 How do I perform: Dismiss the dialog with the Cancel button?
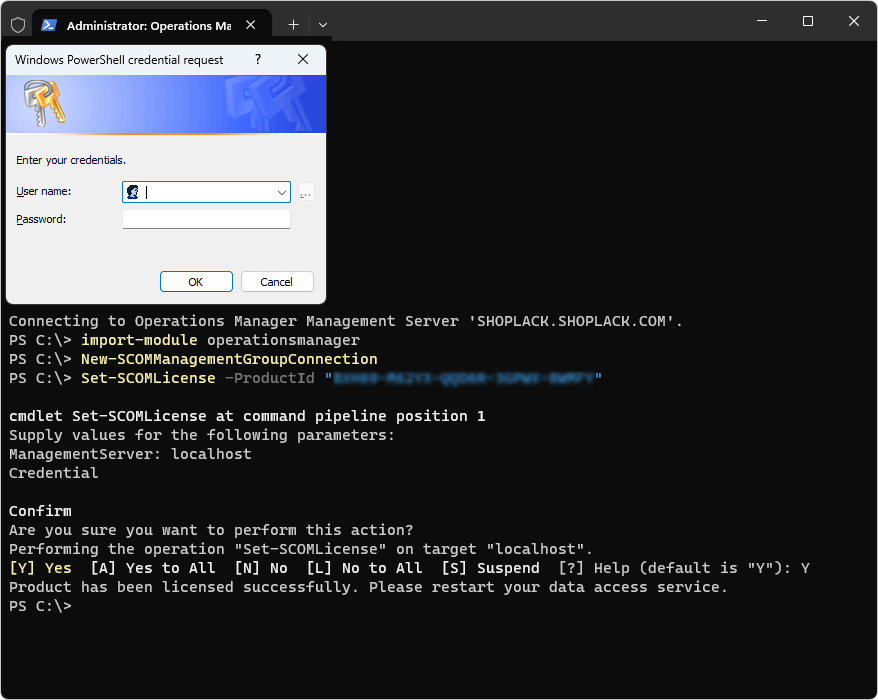point(277,282)
